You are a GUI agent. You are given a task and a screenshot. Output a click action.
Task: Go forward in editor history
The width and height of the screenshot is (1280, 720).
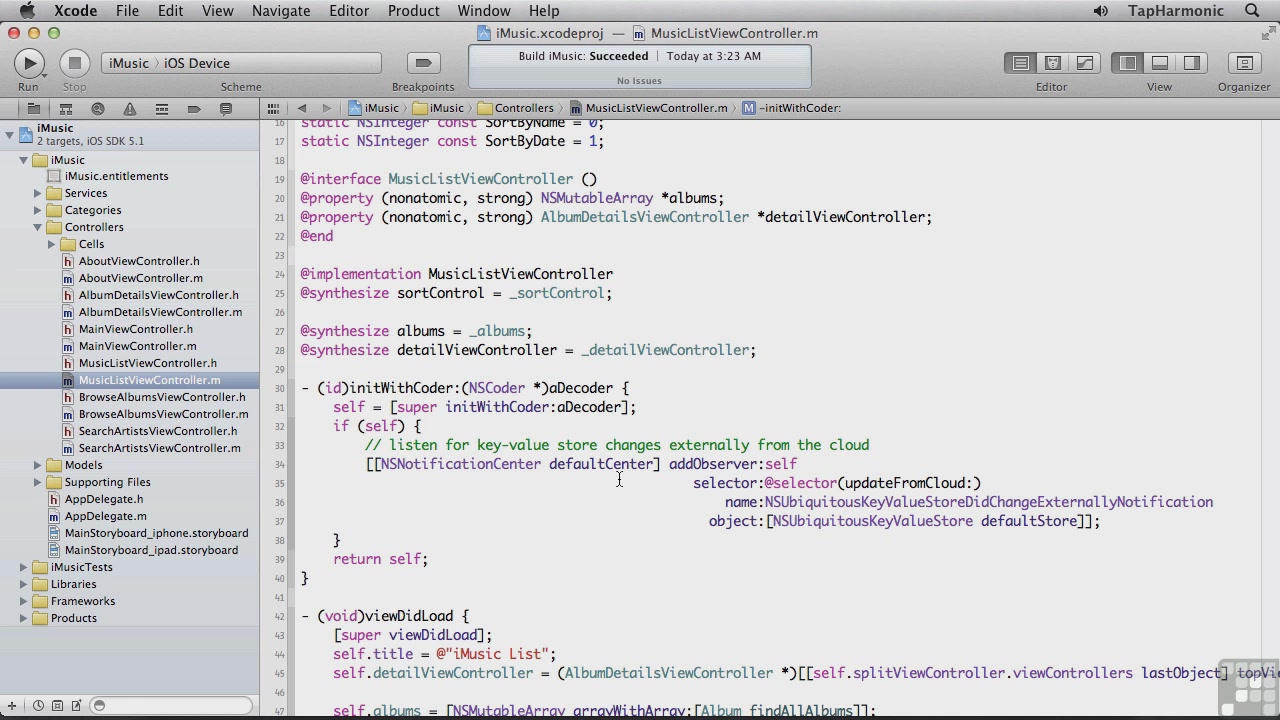pos(326,108)
